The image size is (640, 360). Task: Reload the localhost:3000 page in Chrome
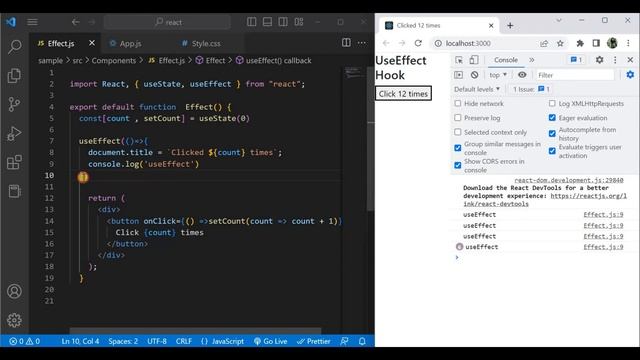coord(418,43)
